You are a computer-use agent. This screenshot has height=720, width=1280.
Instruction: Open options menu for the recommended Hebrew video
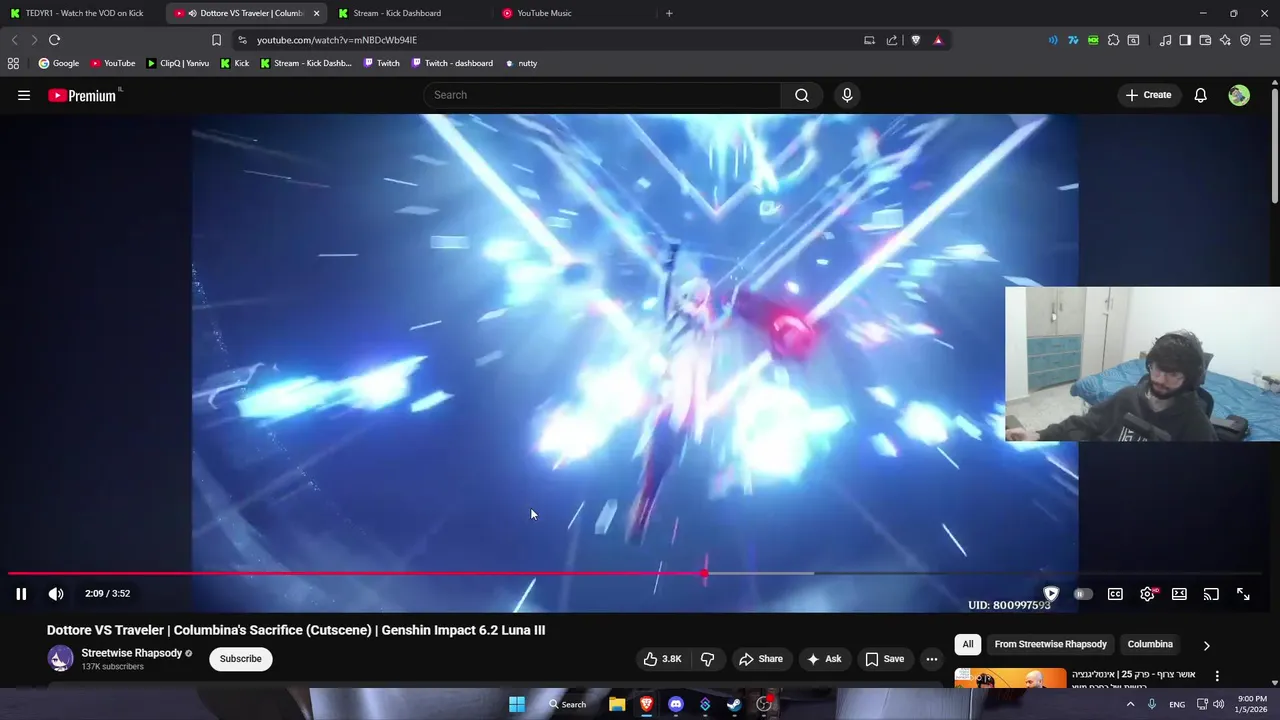pyautogui.click(x=1217, y=677)
